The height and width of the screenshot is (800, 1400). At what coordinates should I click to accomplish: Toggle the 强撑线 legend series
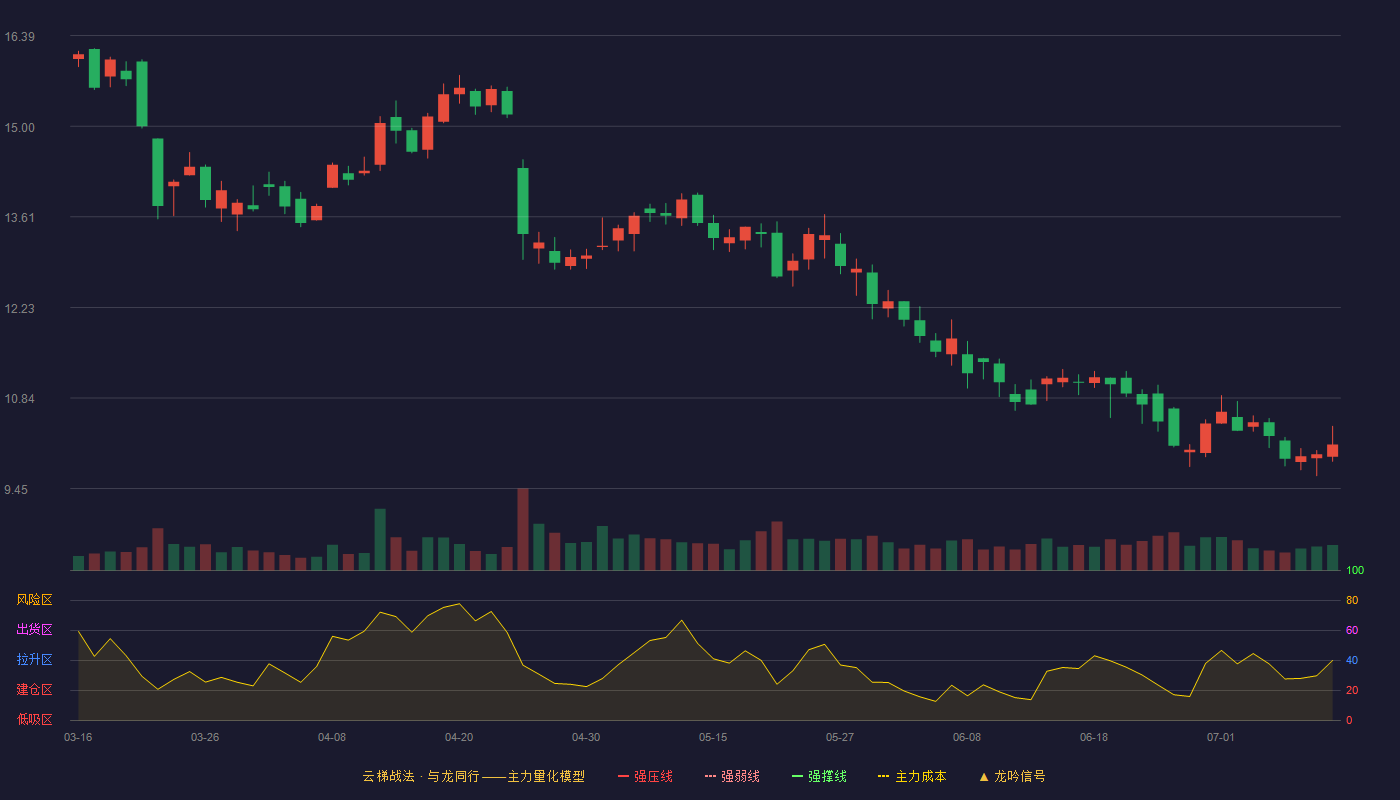click(819, 776)
